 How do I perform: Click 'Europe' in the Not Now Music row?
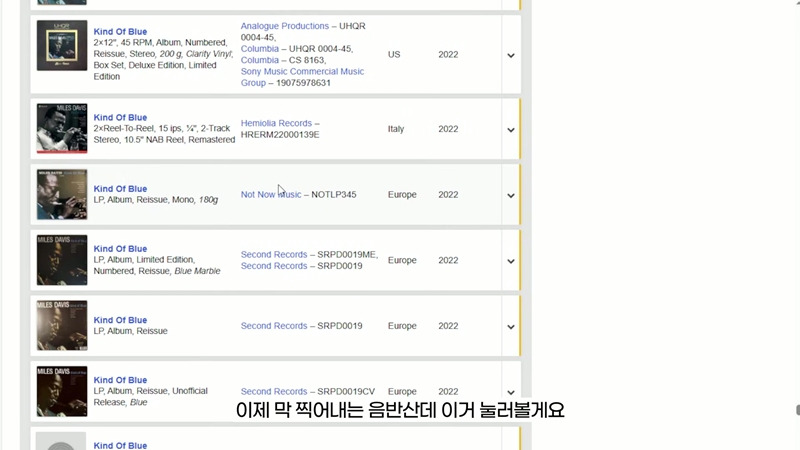[x=402, y=194]
